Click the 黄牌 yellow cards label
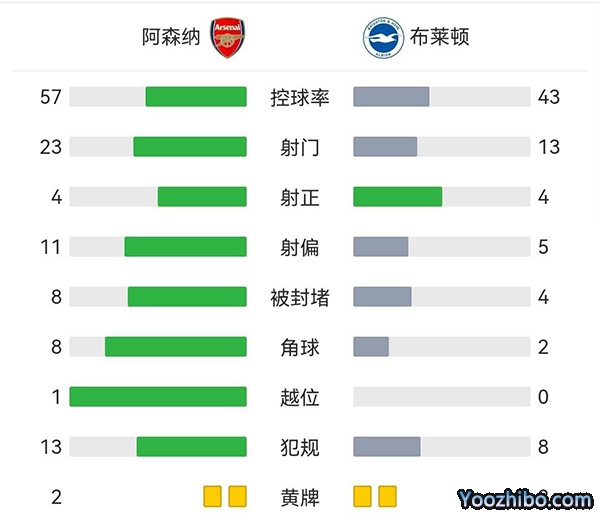600x515 pixels. [x=300, y=496]
